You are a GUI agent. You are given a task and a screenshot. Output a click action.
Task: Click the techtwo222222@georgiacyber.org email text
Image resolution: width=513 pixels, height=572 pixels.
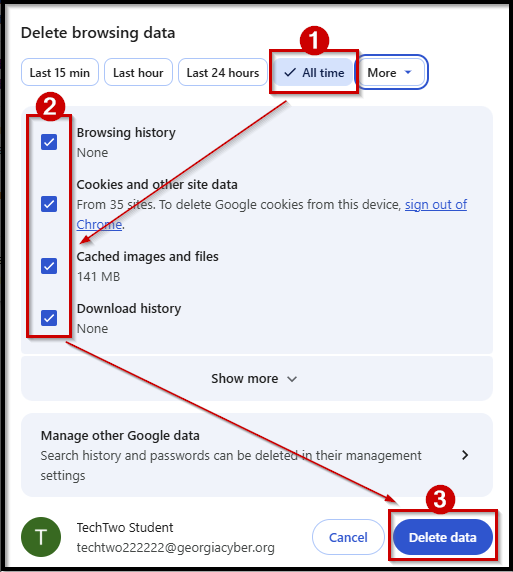tap(176, 547)
